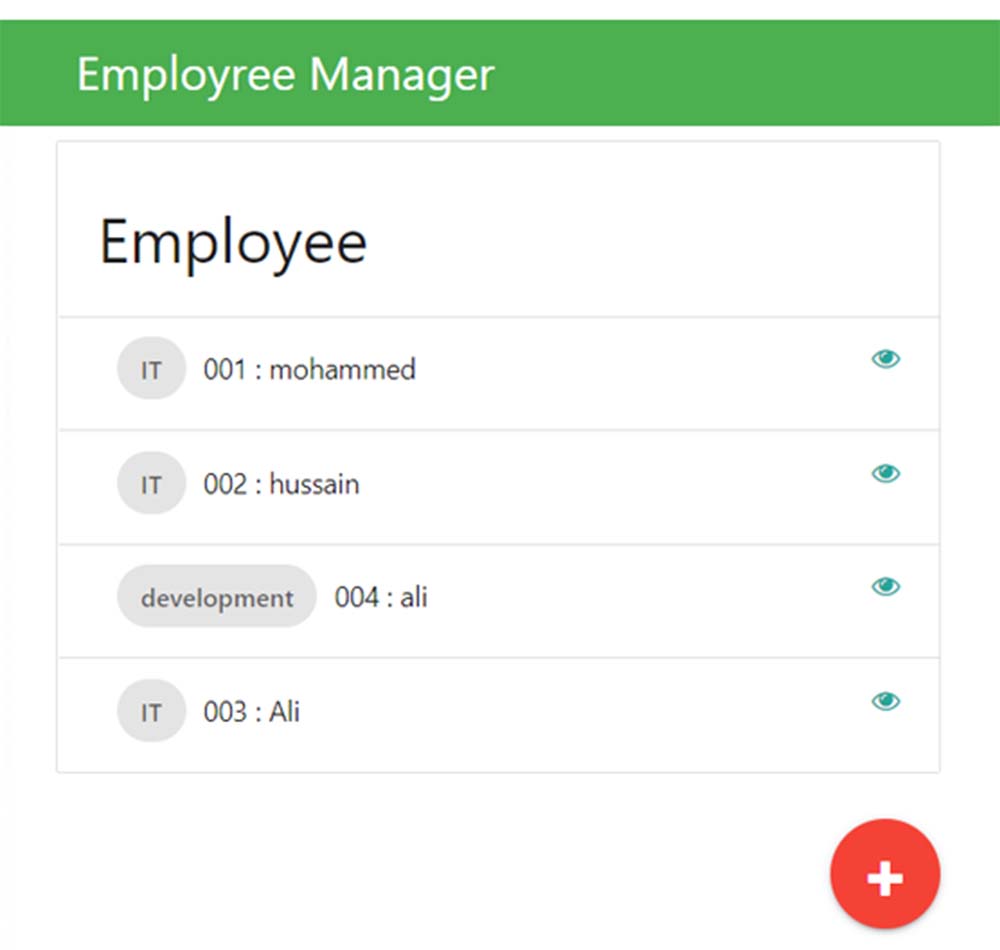Click employee ID 003

(225, 712)
